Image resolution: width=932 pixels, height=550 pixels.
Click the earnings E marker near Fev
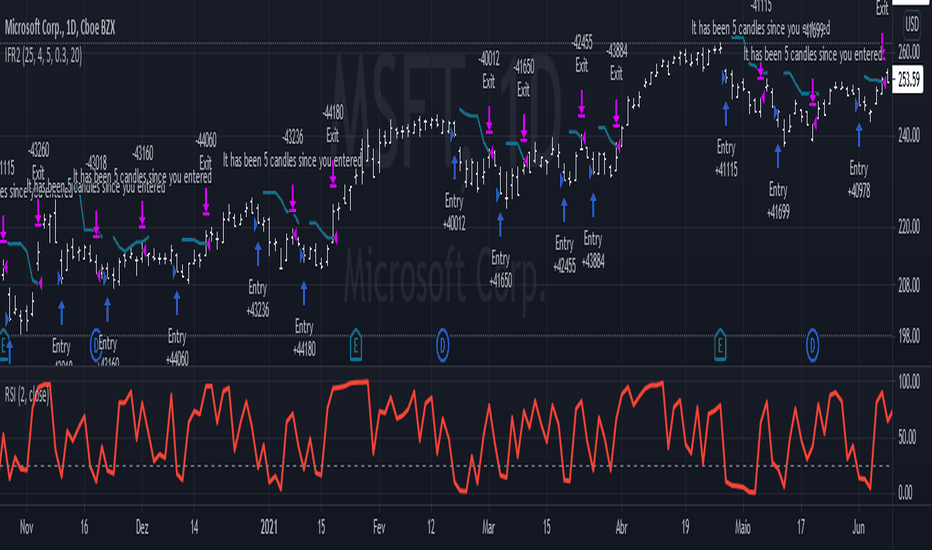[355, 345]
